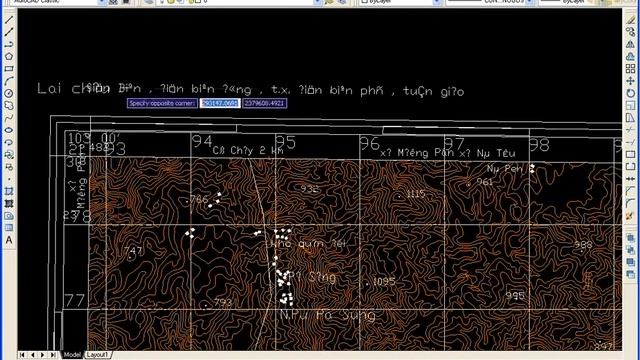Jump to last layout tab arrow
Screen dimensions: 640x360
point(53,355)
